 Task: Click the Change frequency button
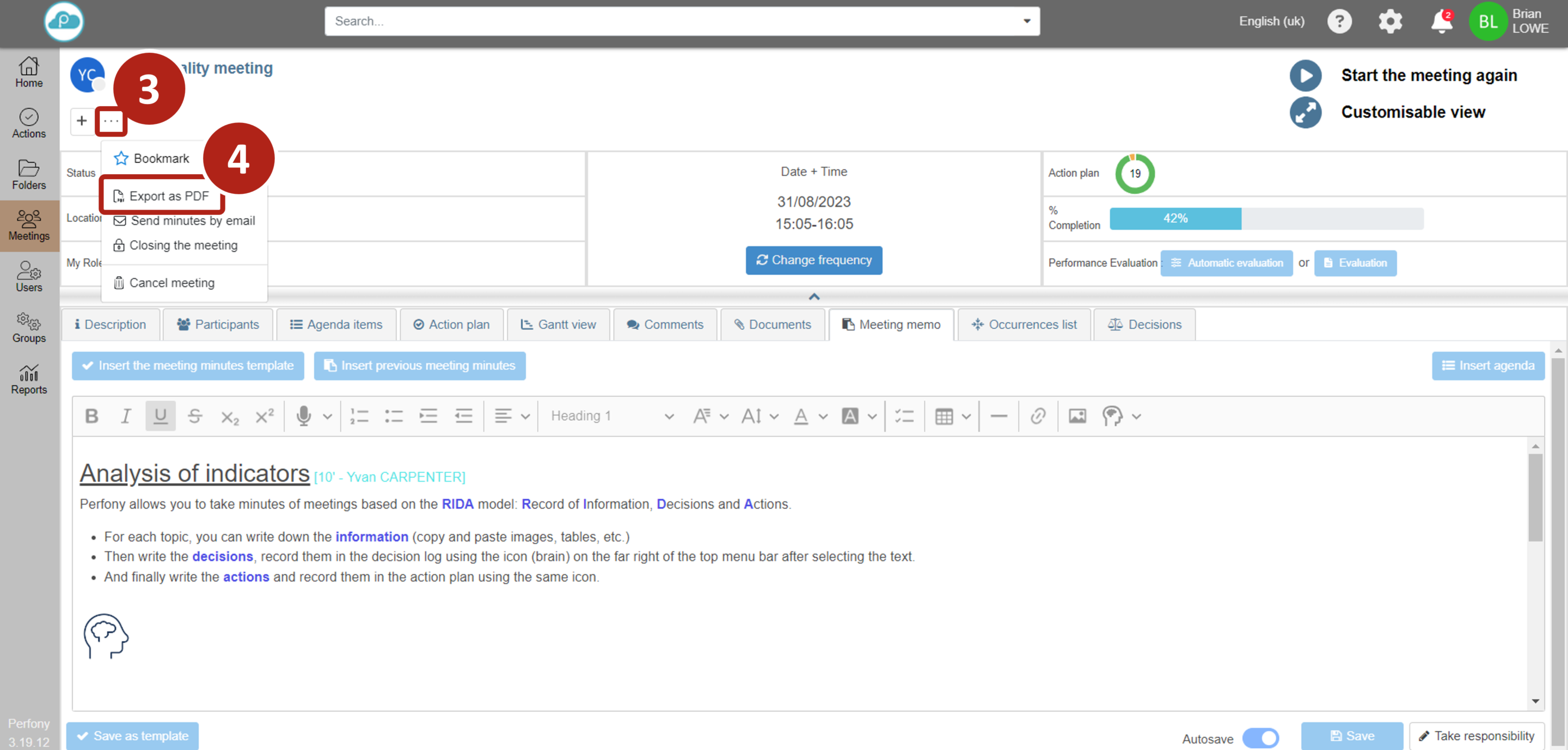(x=813, y=260)
